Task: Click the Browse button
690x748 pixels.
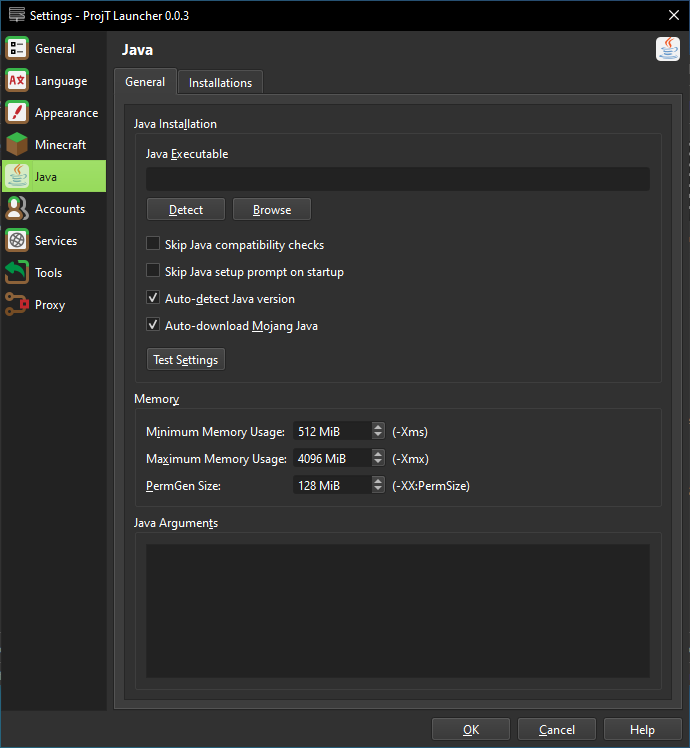Action: coord(272,209)
